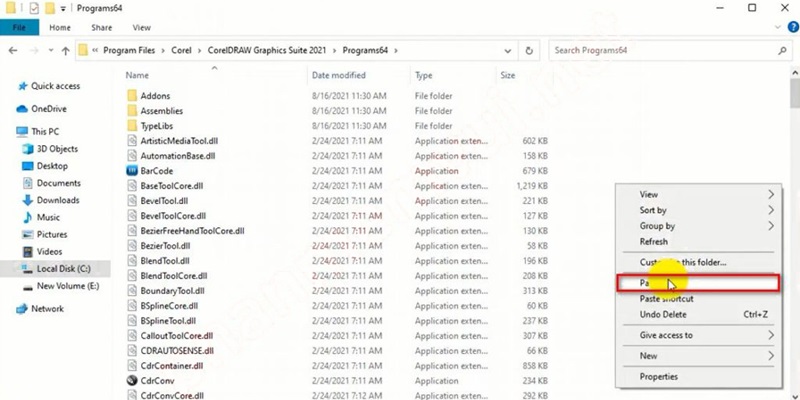Select the ArtisticMediaTool.dll file icon
The height and width of the screenshot is (400, 800).
pos(132,141)
